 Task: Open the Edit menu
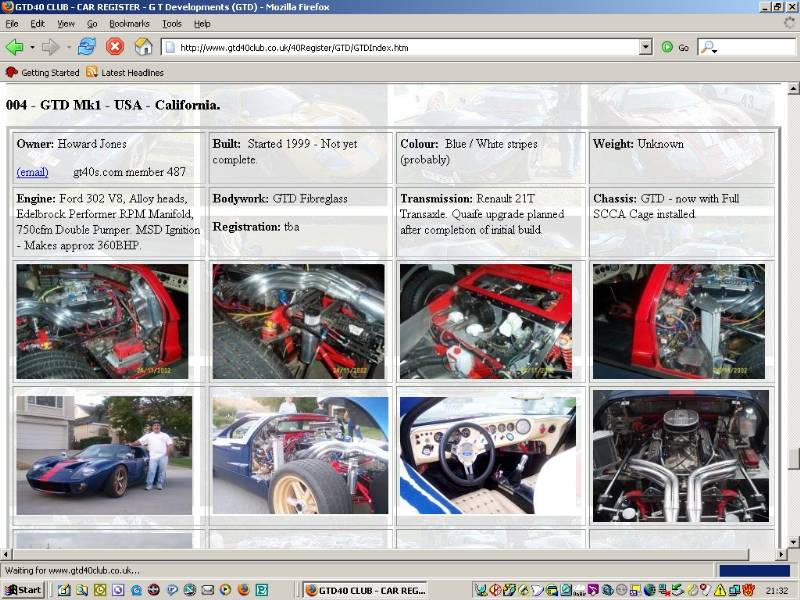[37, 23]
